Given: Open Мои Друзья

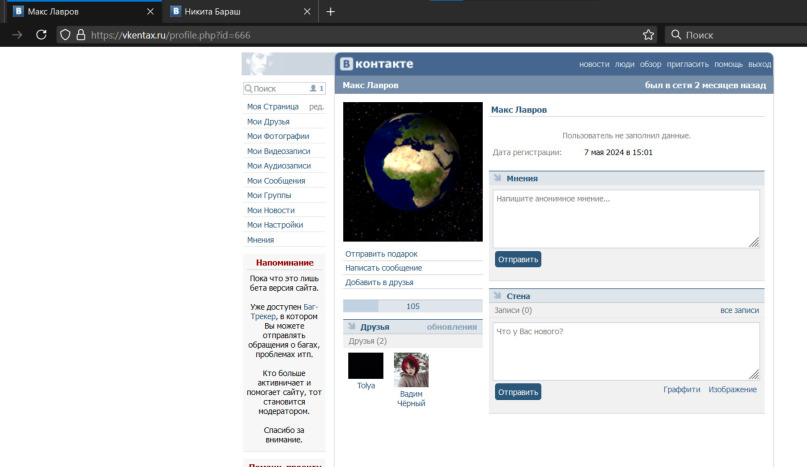Looking at the screenshot, I should pos(268,122).
